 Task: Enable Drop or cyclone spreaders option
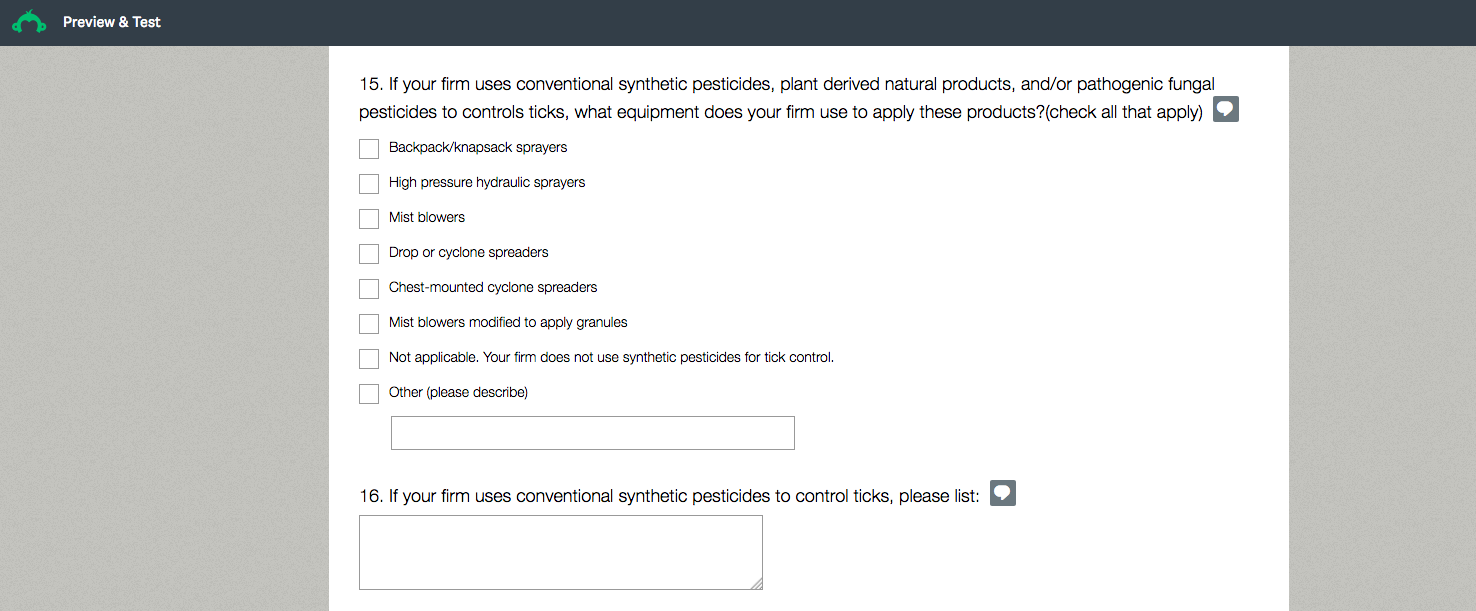point(369,254)
